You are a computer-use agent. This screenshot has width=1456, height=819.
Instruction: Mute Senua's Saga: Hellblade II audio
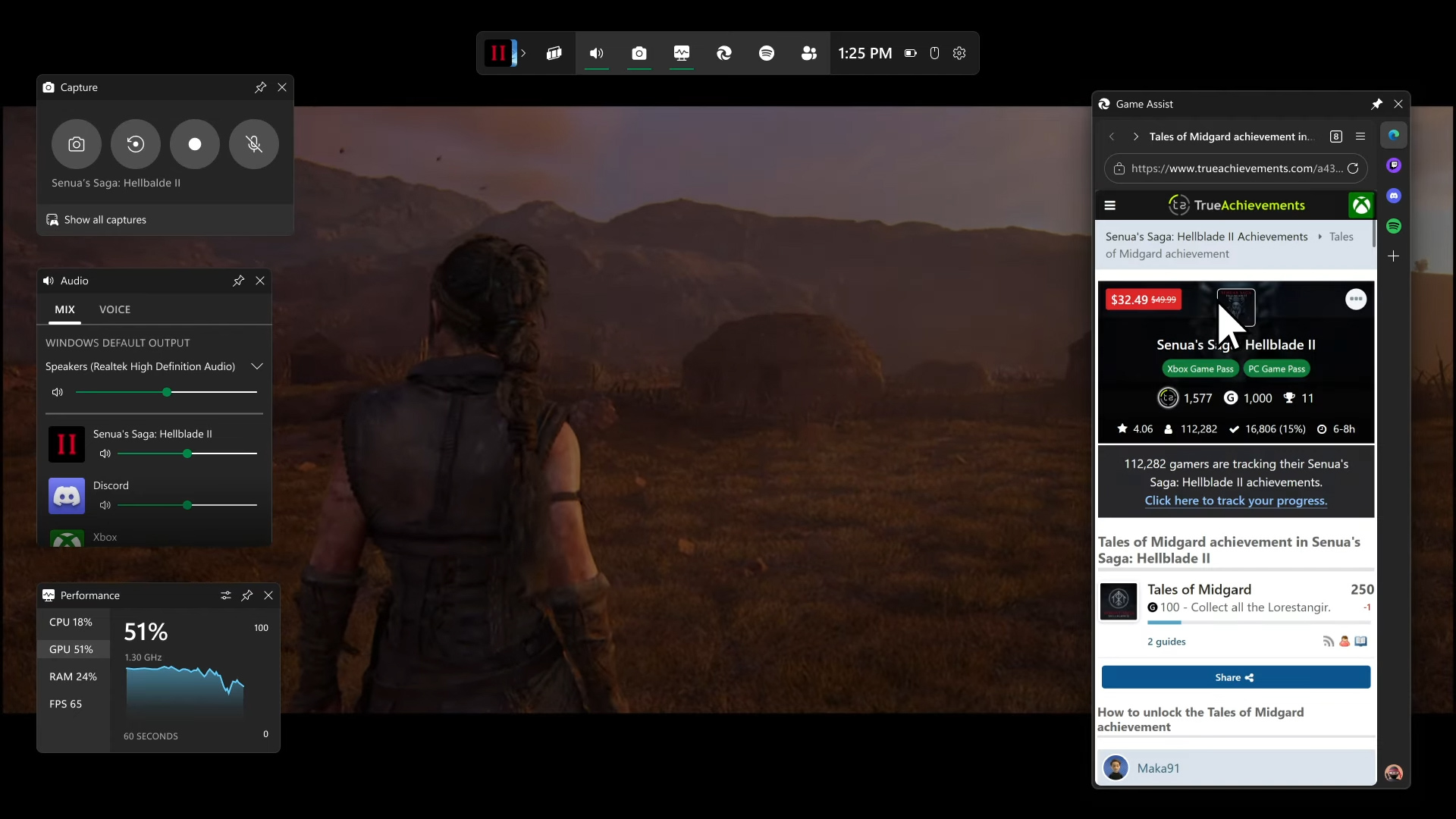point(105,453)
